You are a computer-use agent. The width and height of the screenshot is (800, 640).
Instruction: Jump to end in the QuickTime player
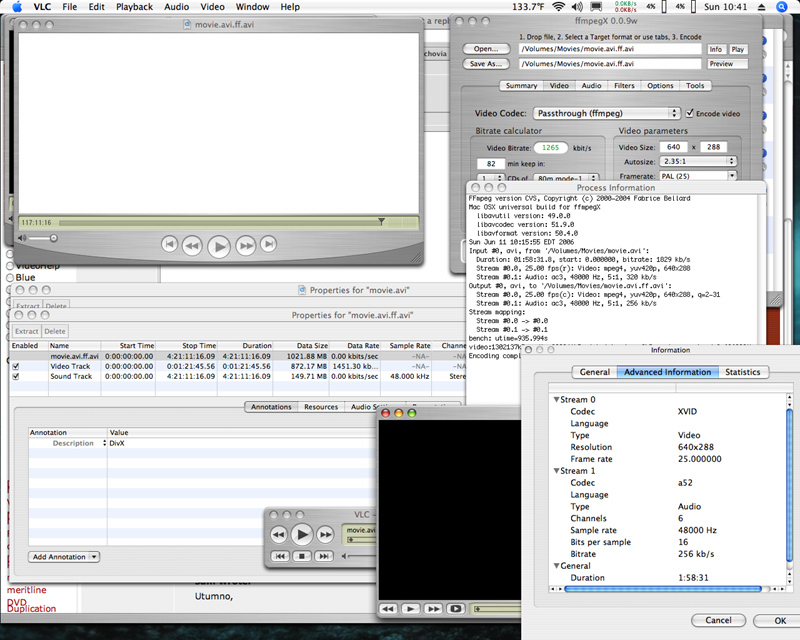click(268, 244)
